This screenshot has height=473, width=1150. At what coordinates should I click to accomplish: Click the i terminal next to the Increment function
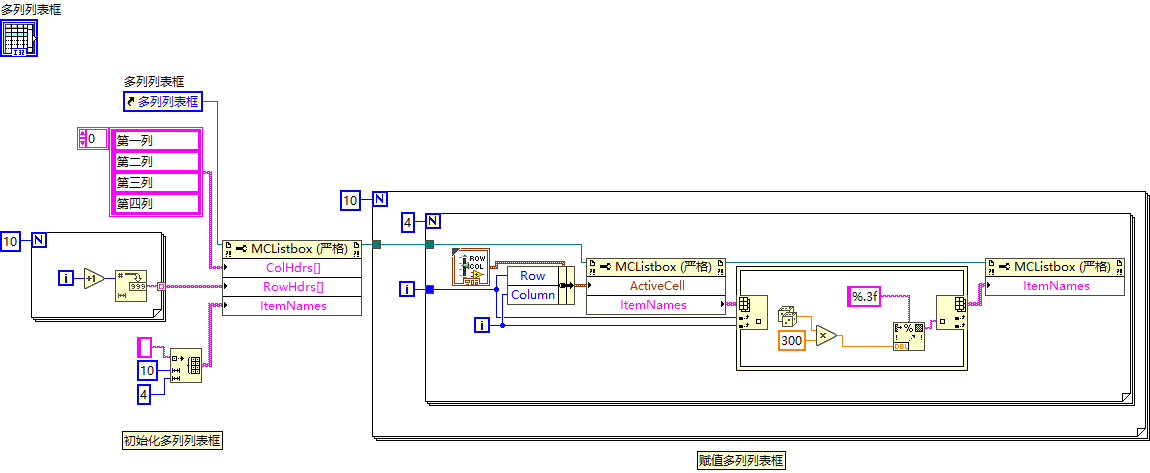click(x=67, y=278)
